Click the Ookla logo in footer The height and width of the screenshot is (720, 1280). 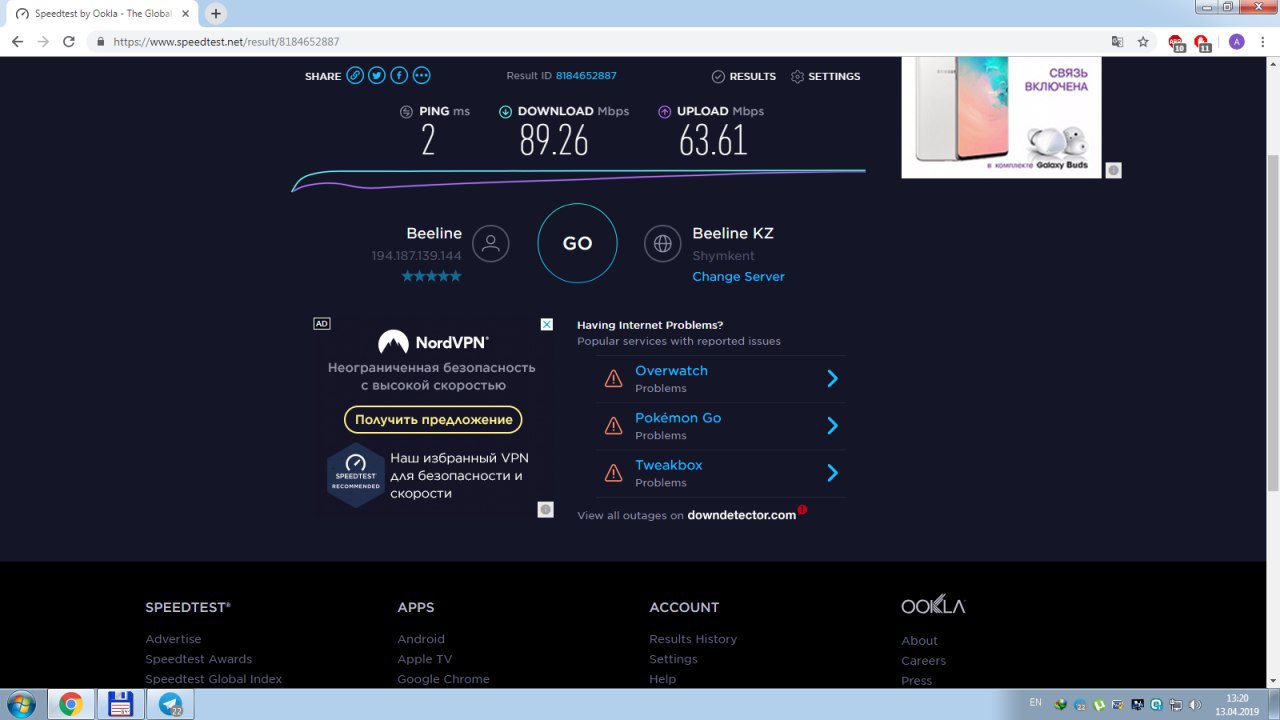point(933,606)
